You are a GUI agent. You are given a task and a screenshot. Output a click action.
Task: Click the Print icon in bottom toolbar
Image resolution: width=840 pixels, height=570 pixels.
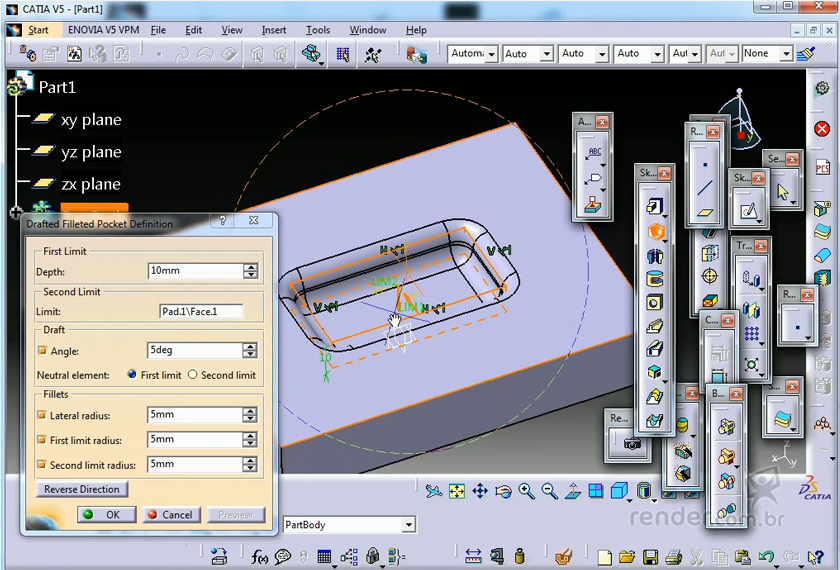[673, 557]
